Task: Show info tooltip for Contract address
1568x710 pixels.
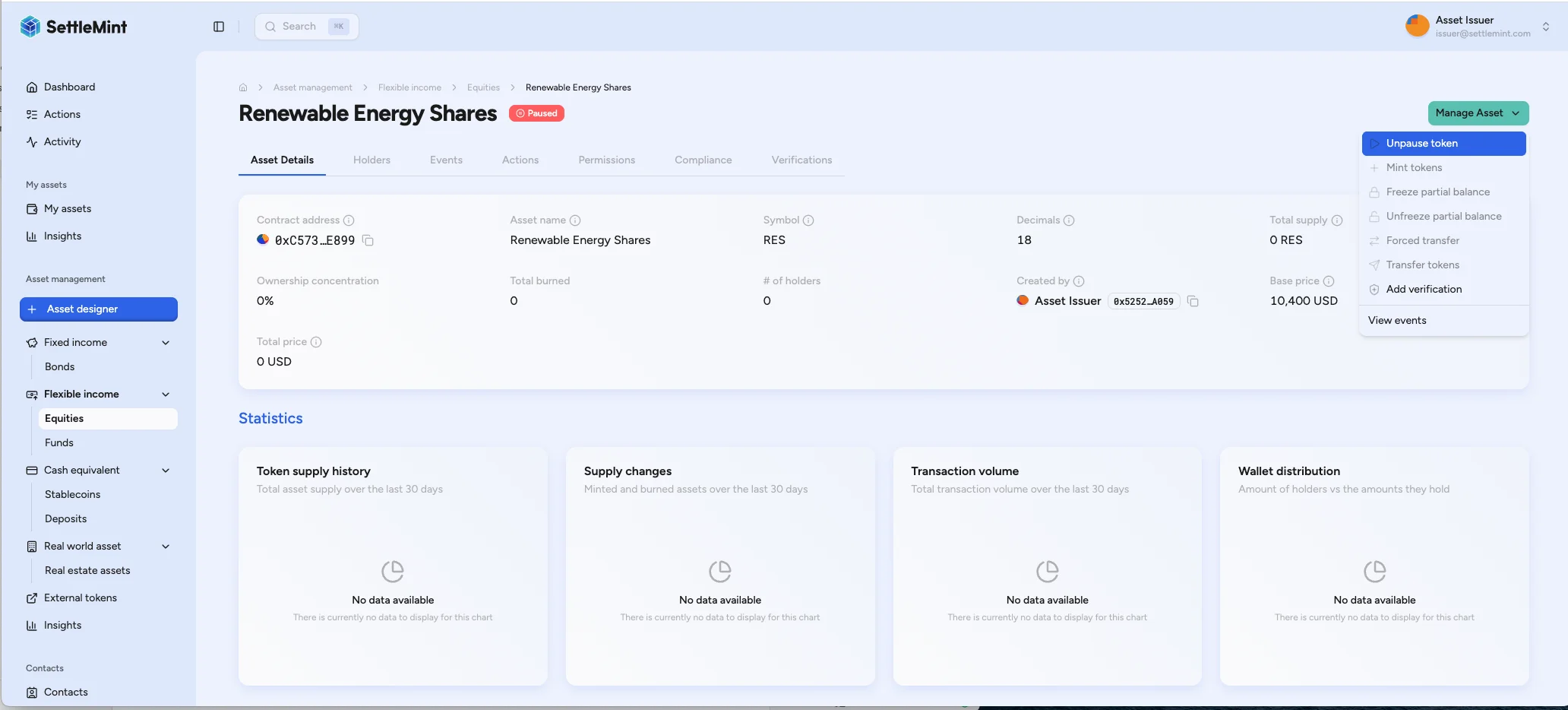Action: click(x=349, y=220)
